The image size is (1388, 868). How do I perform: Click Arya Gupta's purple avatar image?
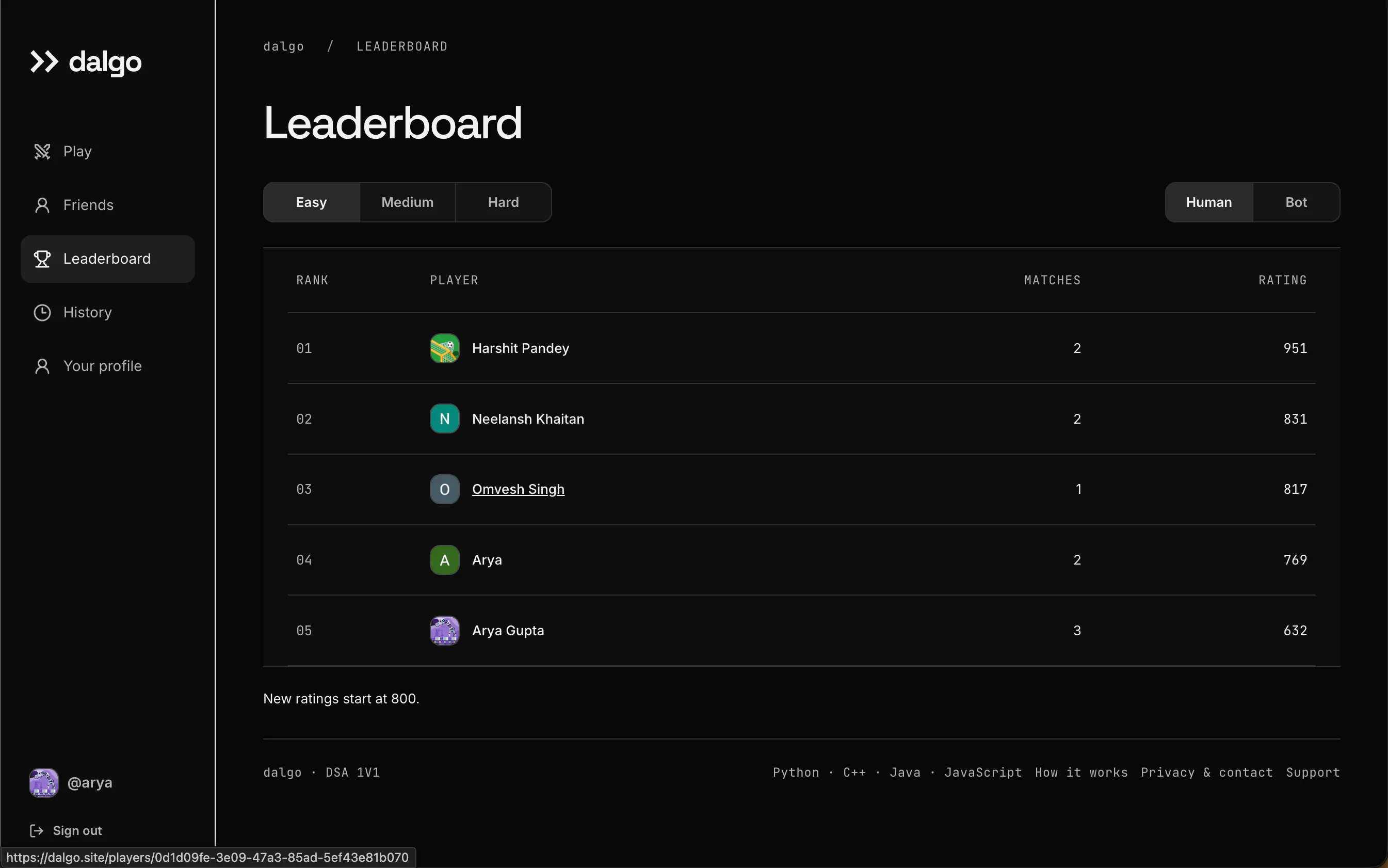[x=445, y=630]
